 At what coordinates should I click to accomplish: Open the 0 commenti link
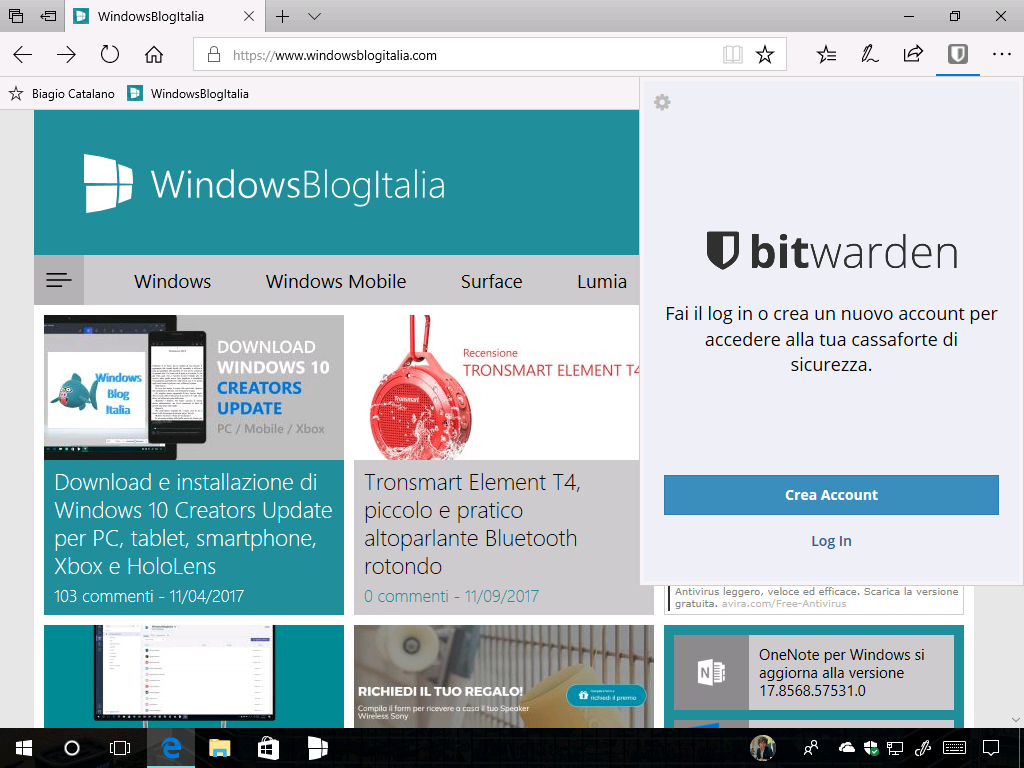(x=406, y=596)
